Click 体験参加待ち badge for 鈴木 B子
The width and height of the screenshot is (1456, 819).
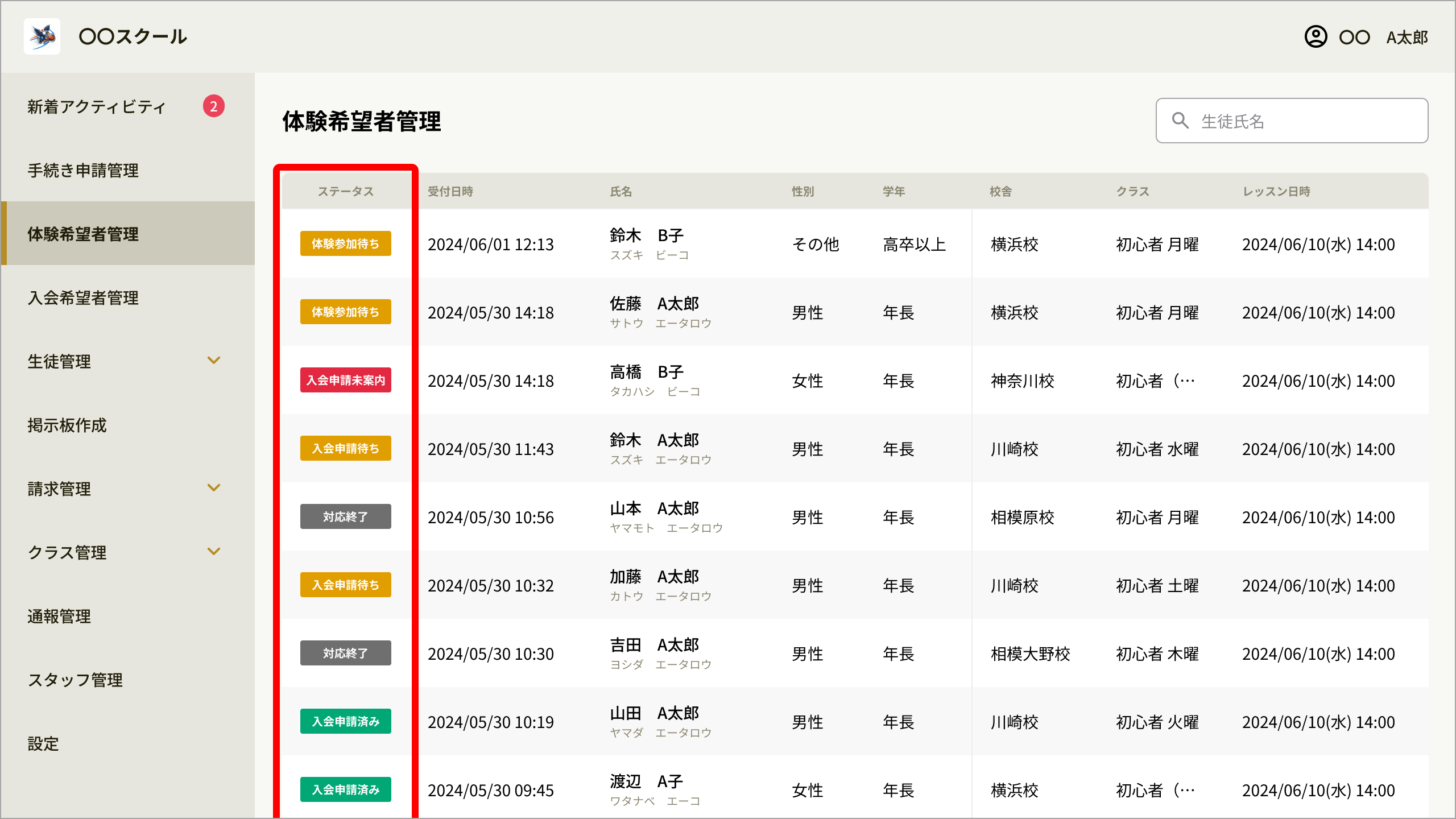pos(346,243)
